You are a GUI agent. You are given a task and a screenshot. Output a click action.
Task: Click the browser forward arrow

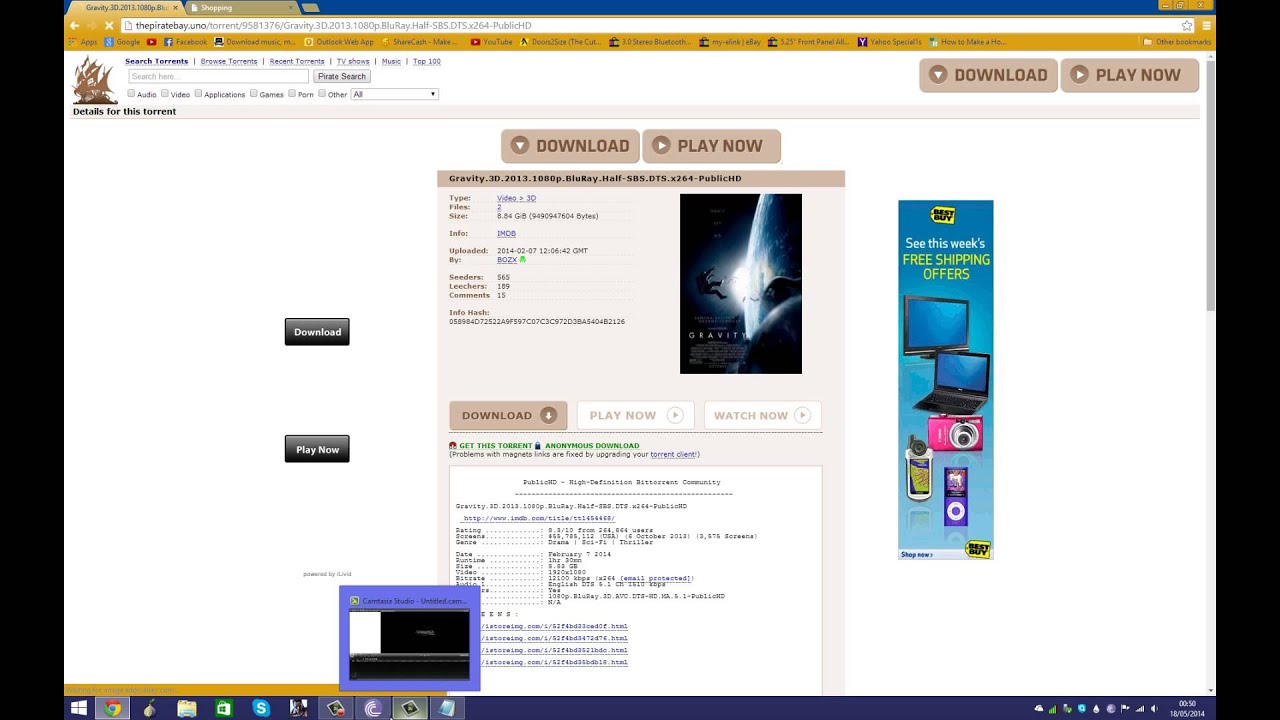(91, 25)
